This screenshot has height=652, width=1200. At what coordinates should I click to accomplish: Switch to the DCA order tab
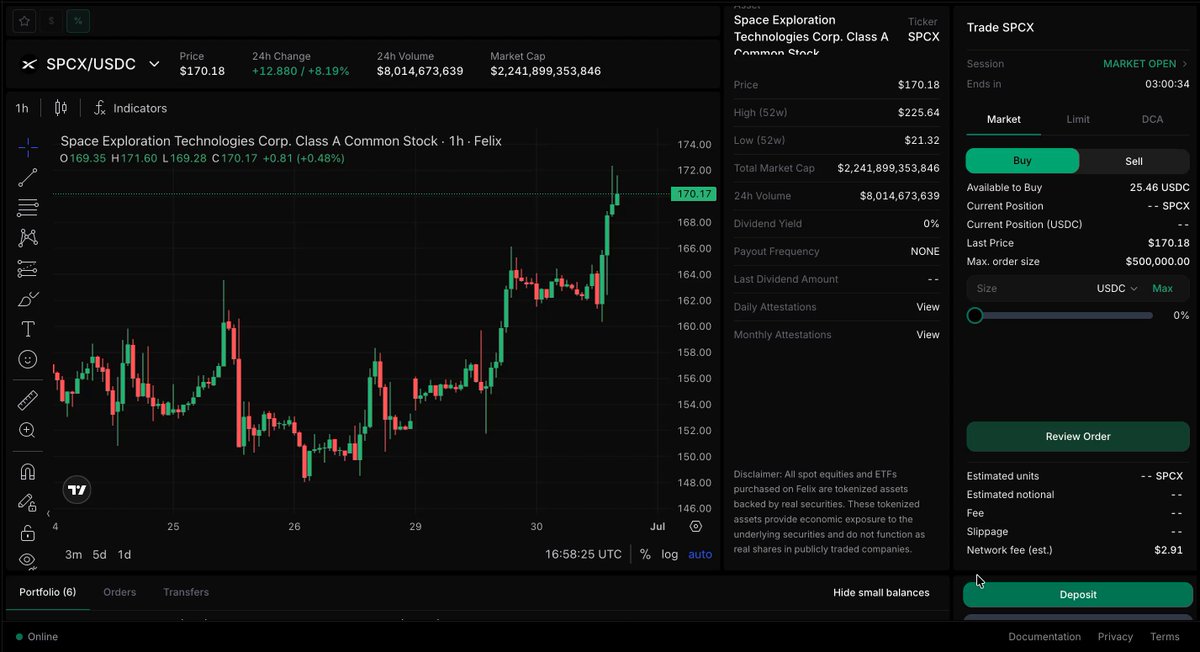pyautogui.click(x=1152, y=119)
